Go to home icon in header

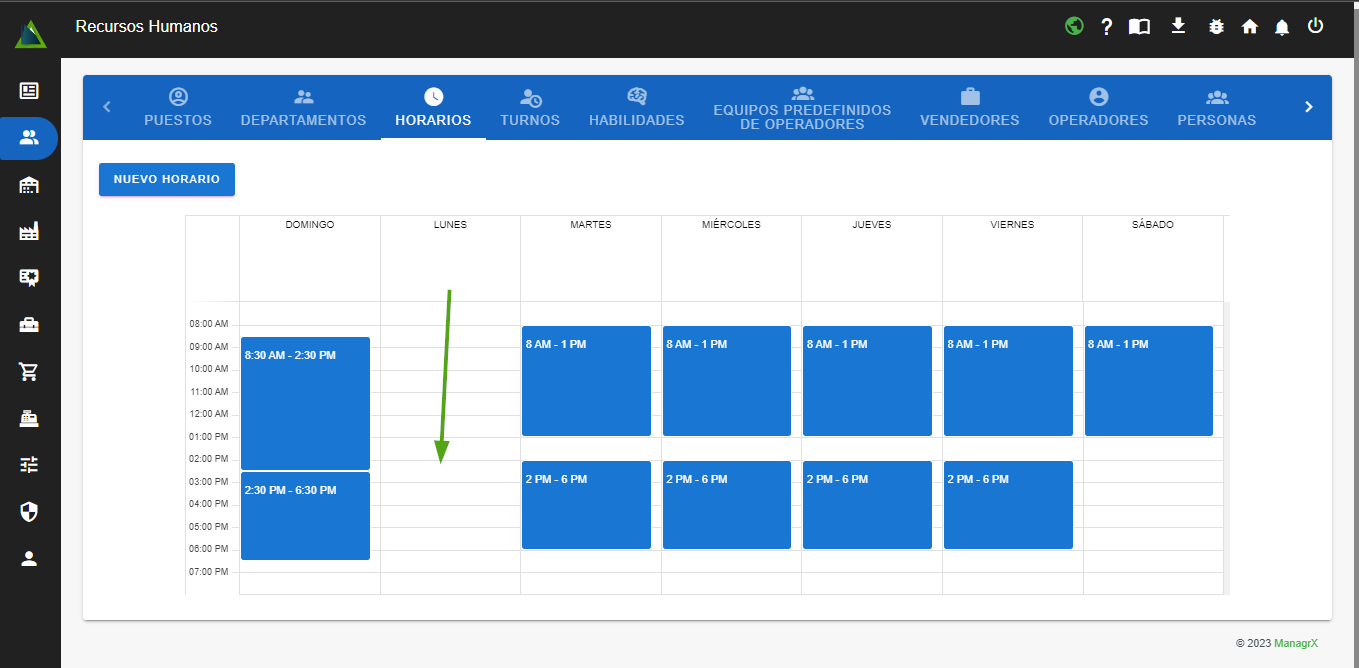click(x=1250, y=27)
